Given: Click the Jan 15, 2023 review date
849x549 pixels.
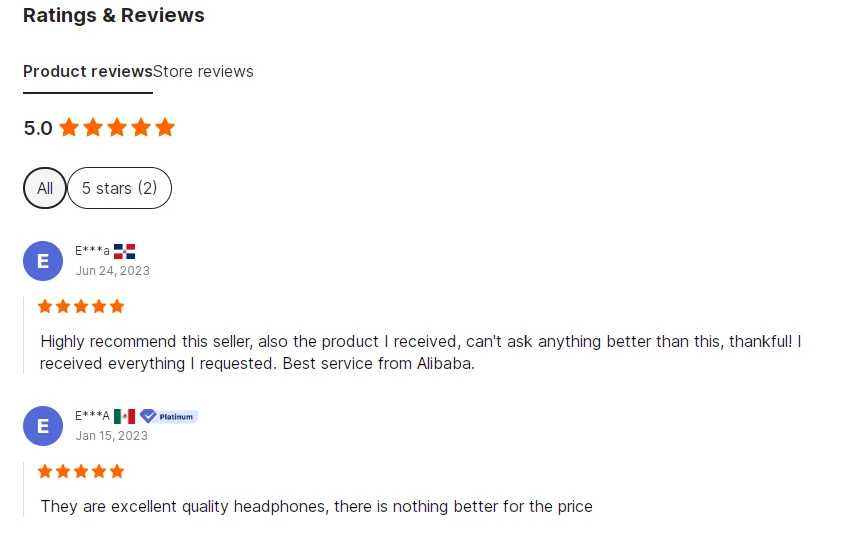Looking at the screenshot, I should (111, 436).
